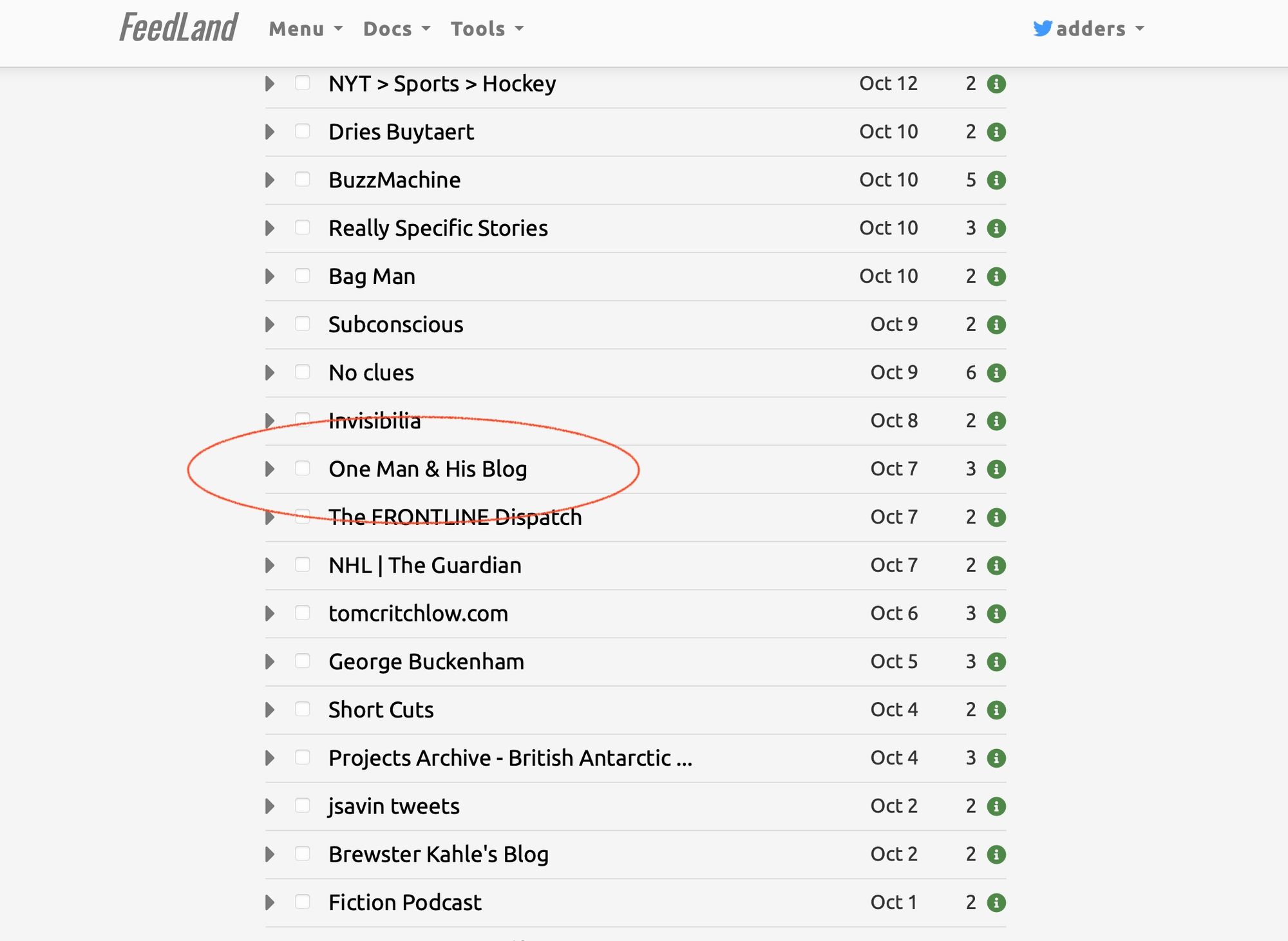This screenshot has height=941, width=1288.
Task: Tick the checkbox for George Buckenham
Action: tap(302, 661)
